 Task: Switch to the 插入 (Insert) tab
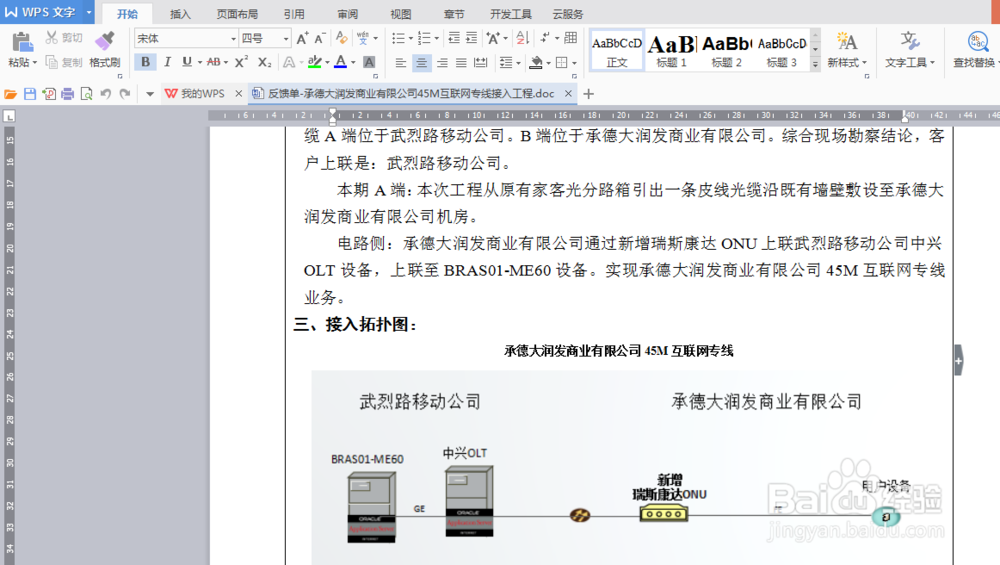tap(180, 14)
